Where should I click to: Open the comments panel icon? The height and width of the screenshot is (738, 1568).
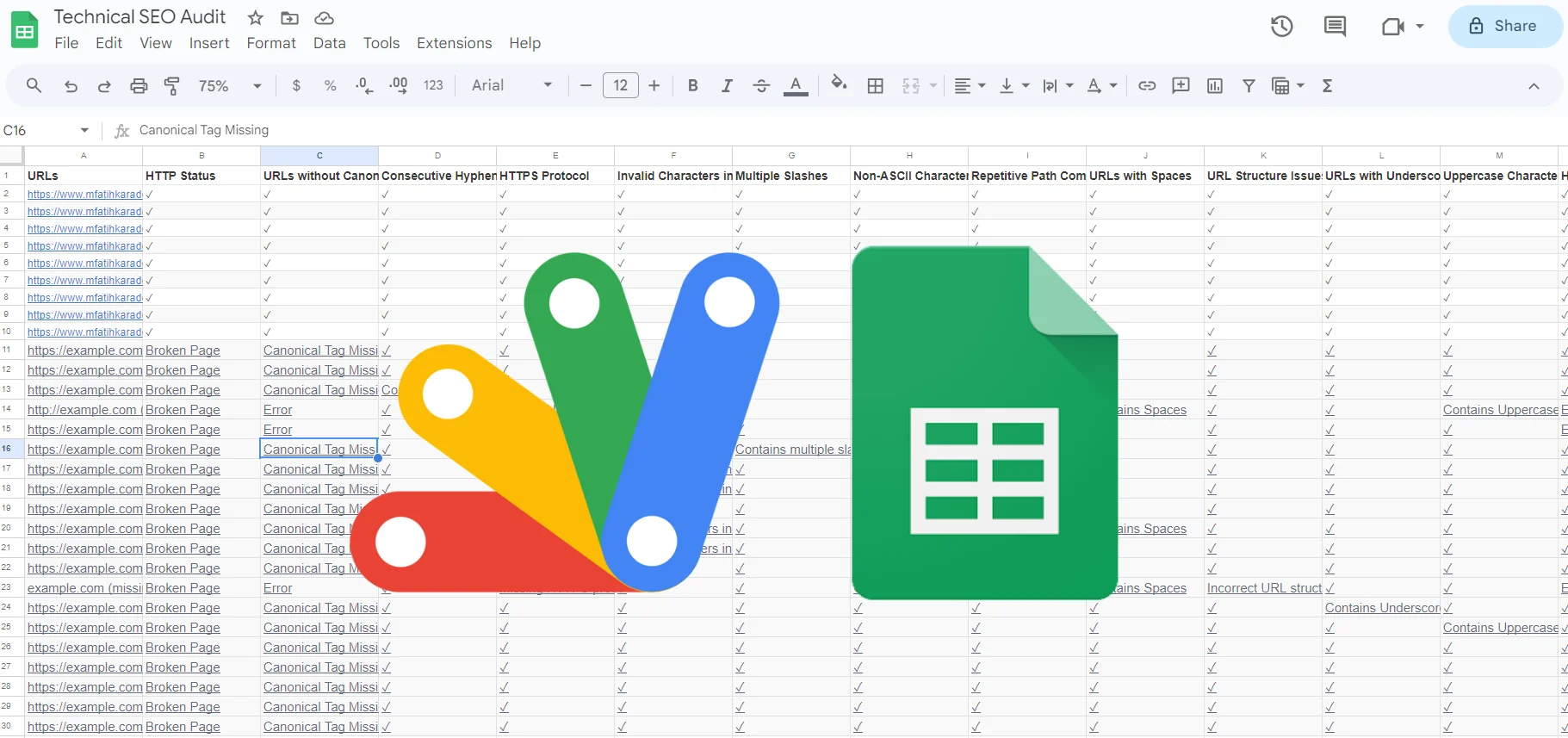(x=1335, y=26)
